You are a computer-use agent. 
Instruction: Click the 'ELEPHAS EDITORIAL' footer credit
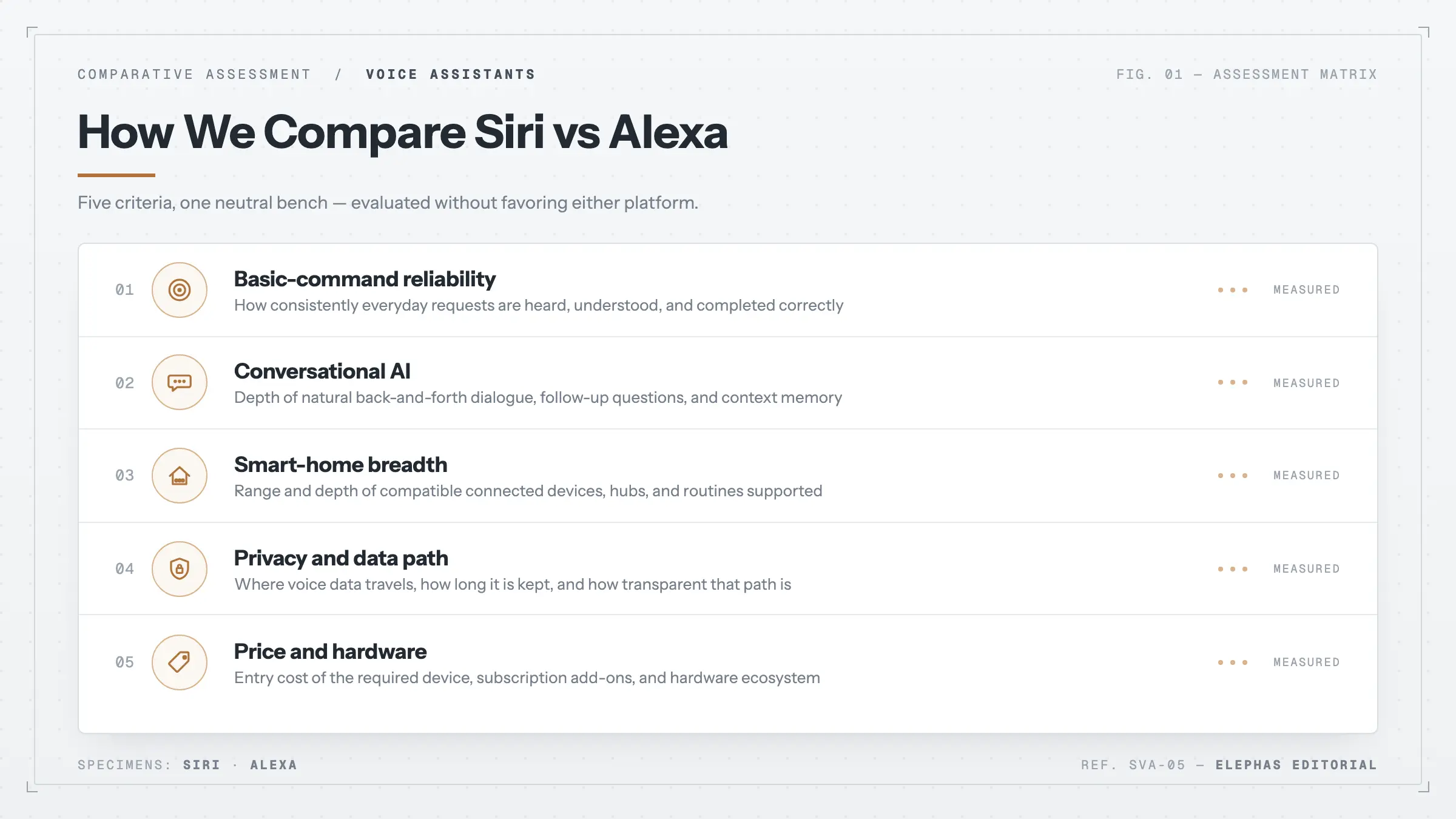point(1296,765)
